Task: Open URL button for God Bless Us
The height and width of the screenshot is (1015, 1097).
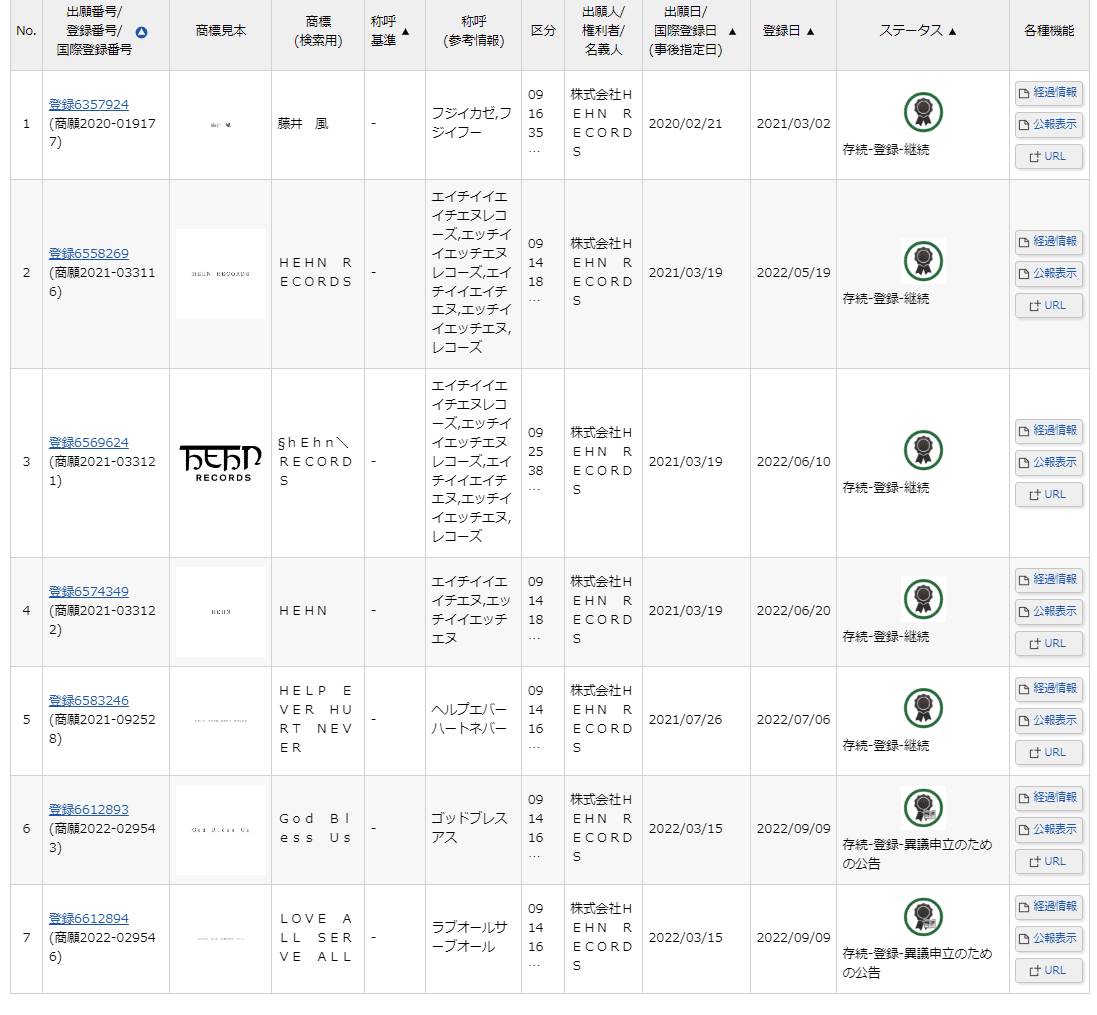Action: (1049, 862)
